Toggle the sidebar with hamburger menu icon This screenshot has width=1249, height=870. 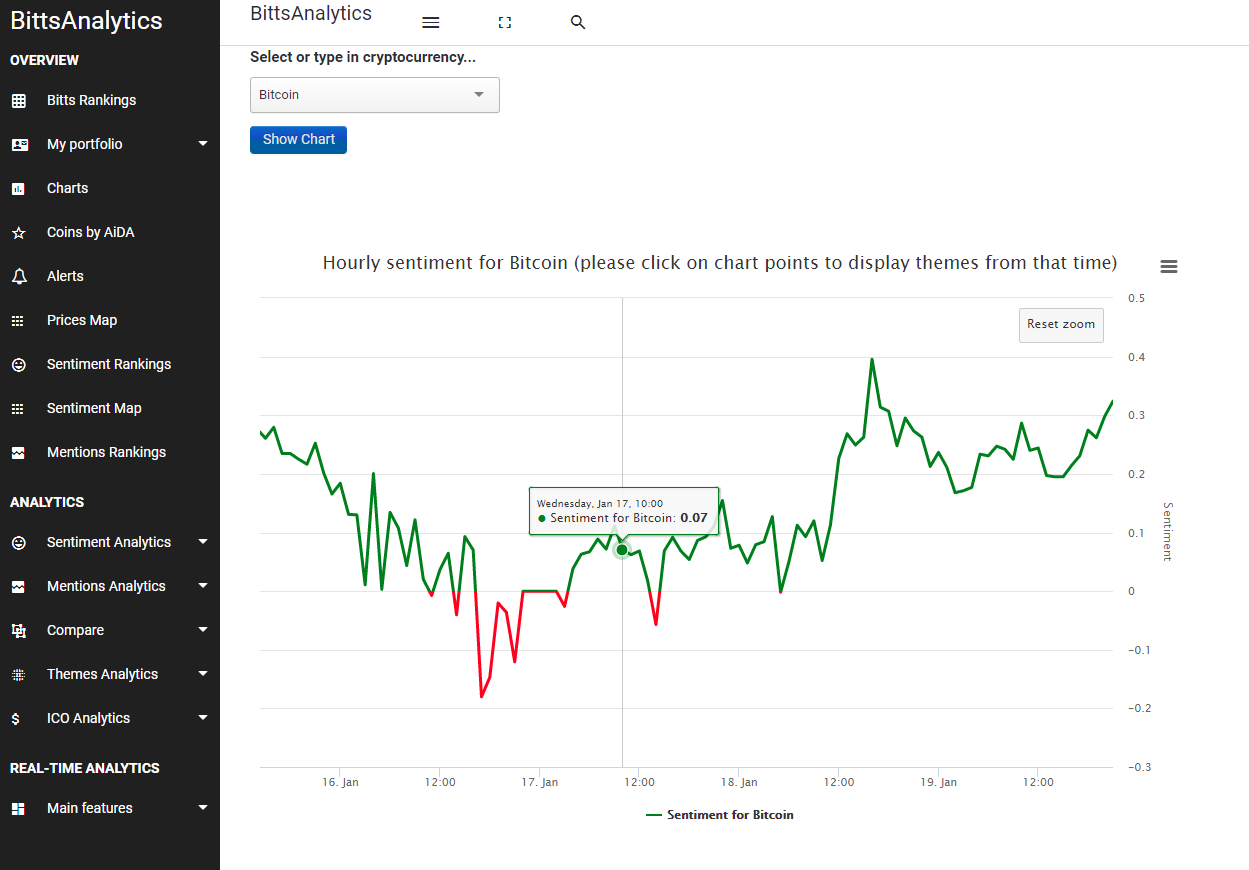(x=431, y=23)
